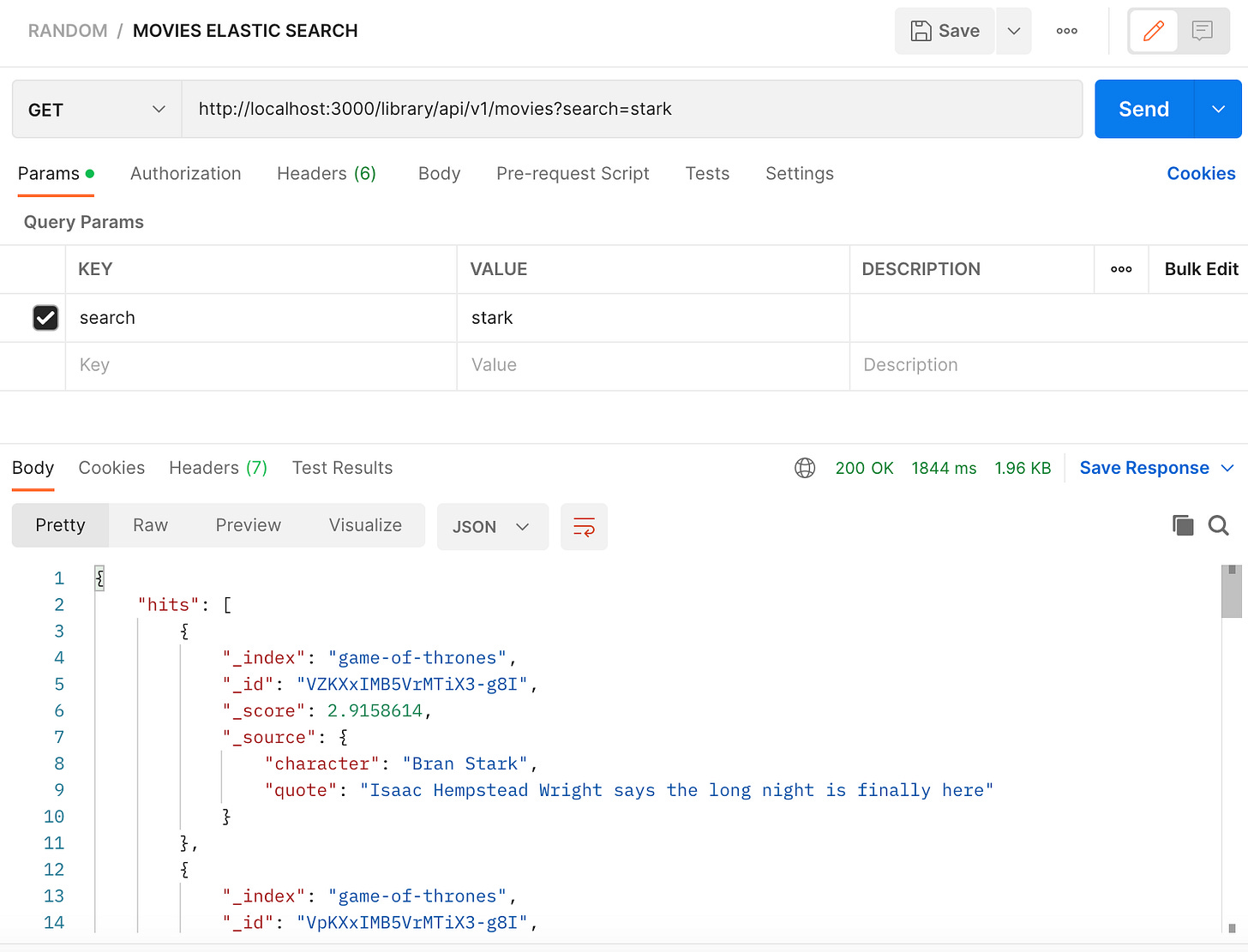Click the "_source" key on line 7

point(269,738)
